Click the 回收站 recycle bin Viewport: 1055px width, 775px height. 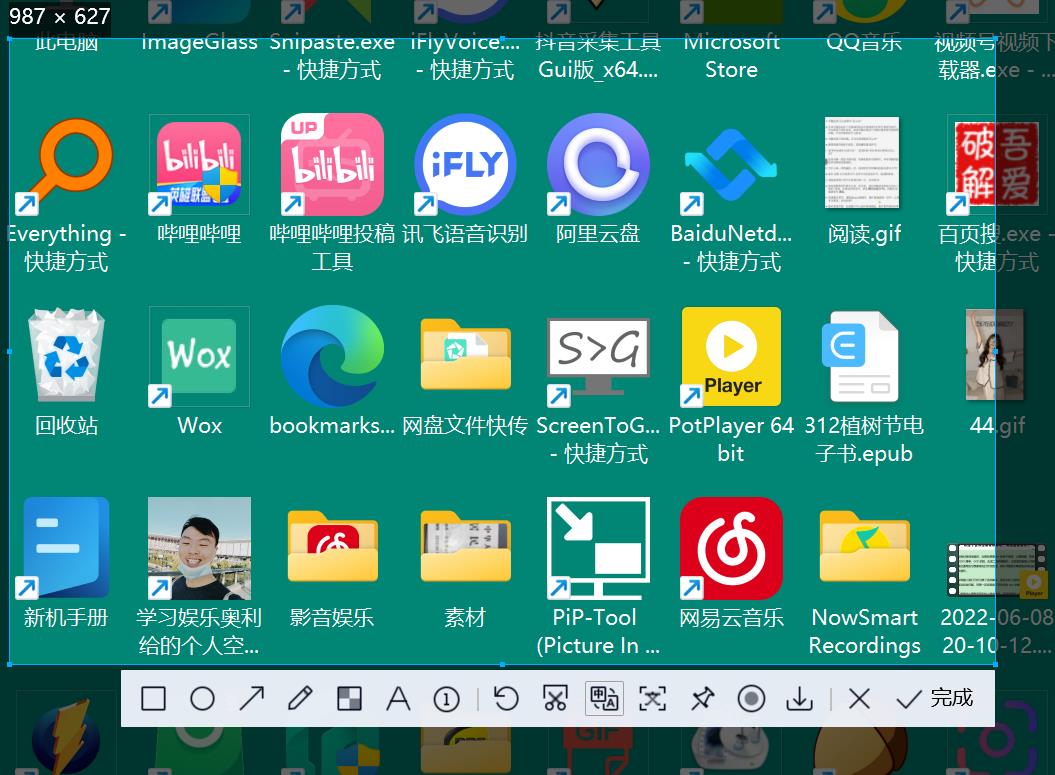coord(66,356)
